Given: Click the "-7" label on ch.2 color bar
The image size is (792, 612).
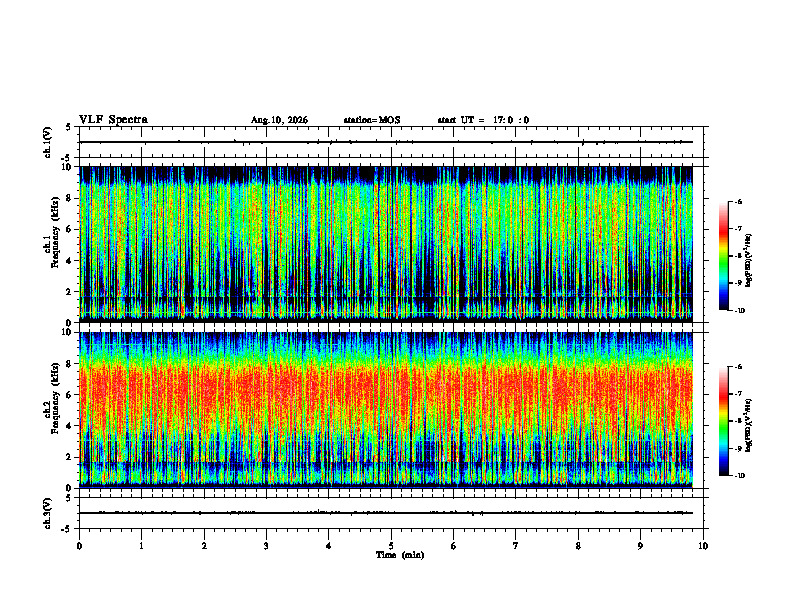Looking at the screenshot, I should coord(738,394).
